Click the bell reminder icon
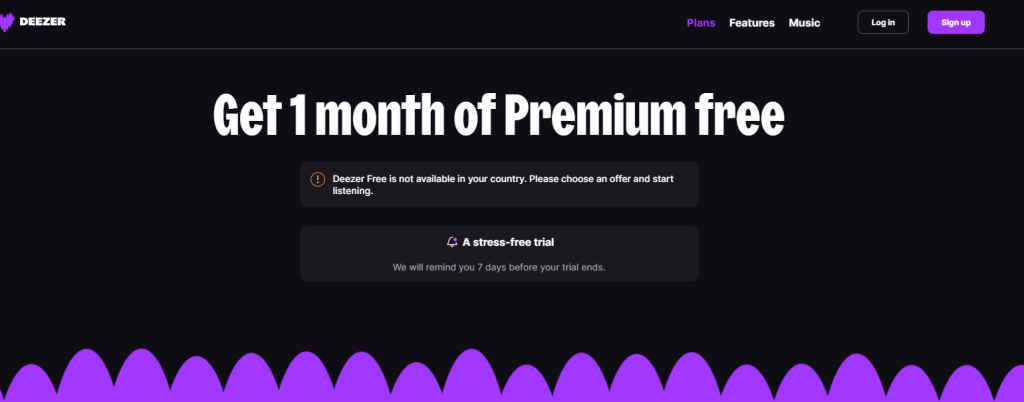Viewport: 1024px width, 402px height. [451, 242]
